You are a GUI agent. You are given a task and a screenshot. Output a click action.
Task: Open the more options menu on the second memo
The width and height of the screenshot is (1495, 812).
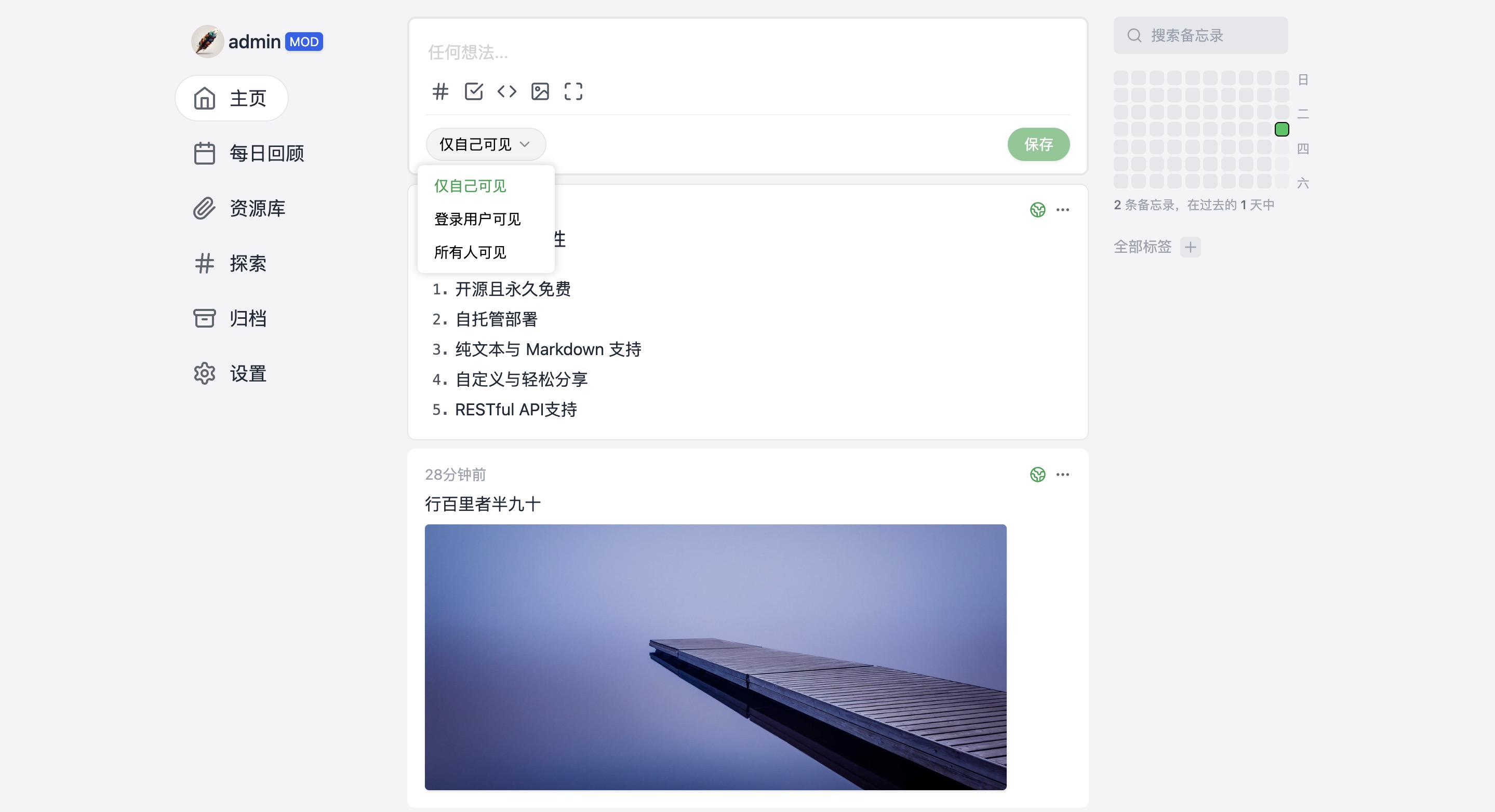tap(1063, 474)
